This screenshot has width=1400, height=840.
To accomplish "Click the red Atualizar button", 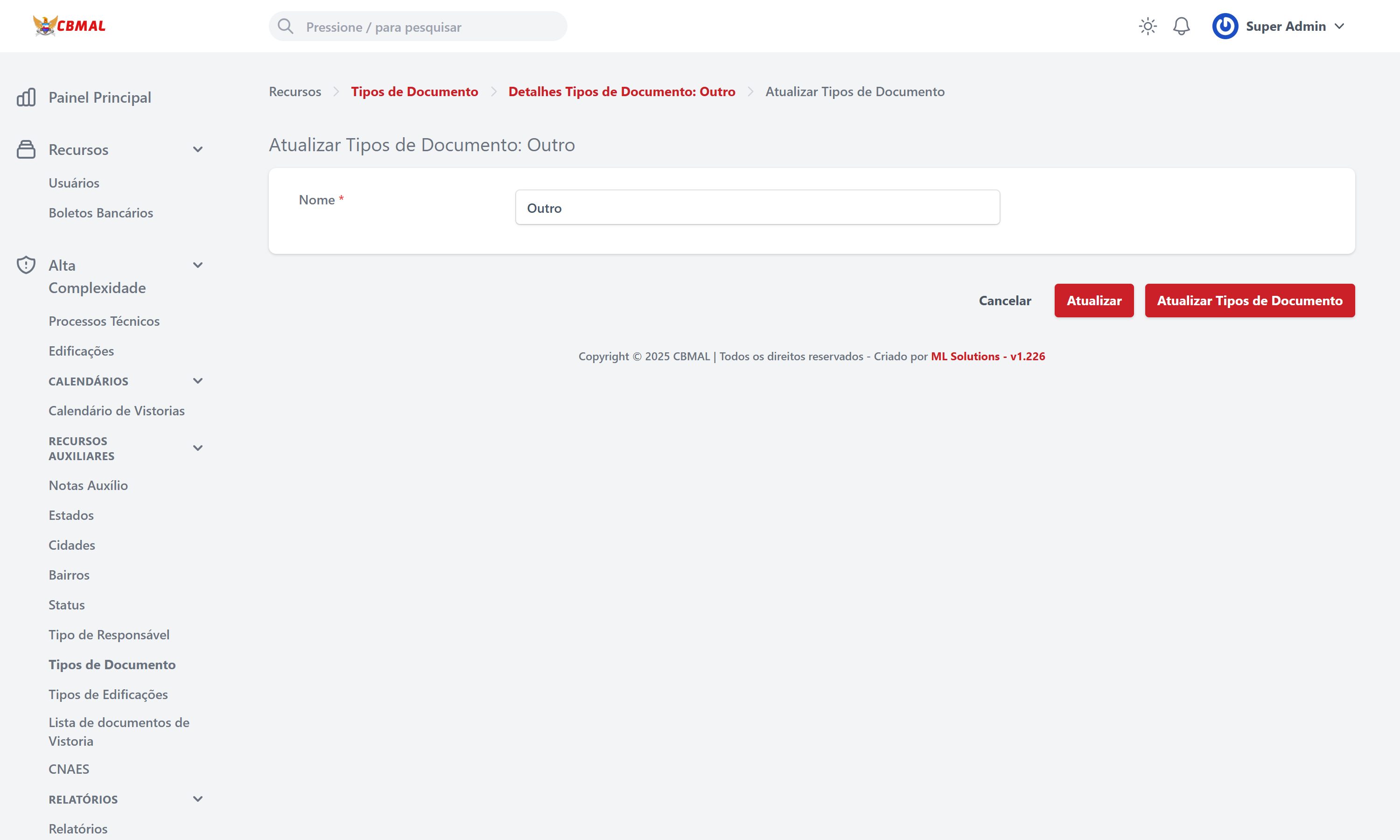I will 1093,301.
